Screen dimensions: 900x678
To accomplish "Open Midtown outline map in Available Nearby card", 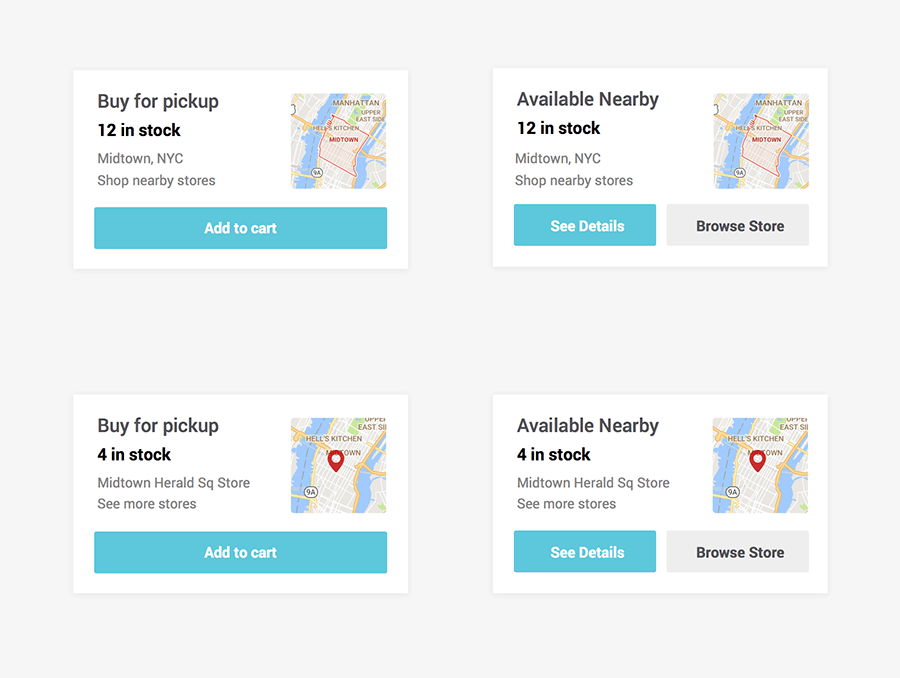I will point(761,141).
